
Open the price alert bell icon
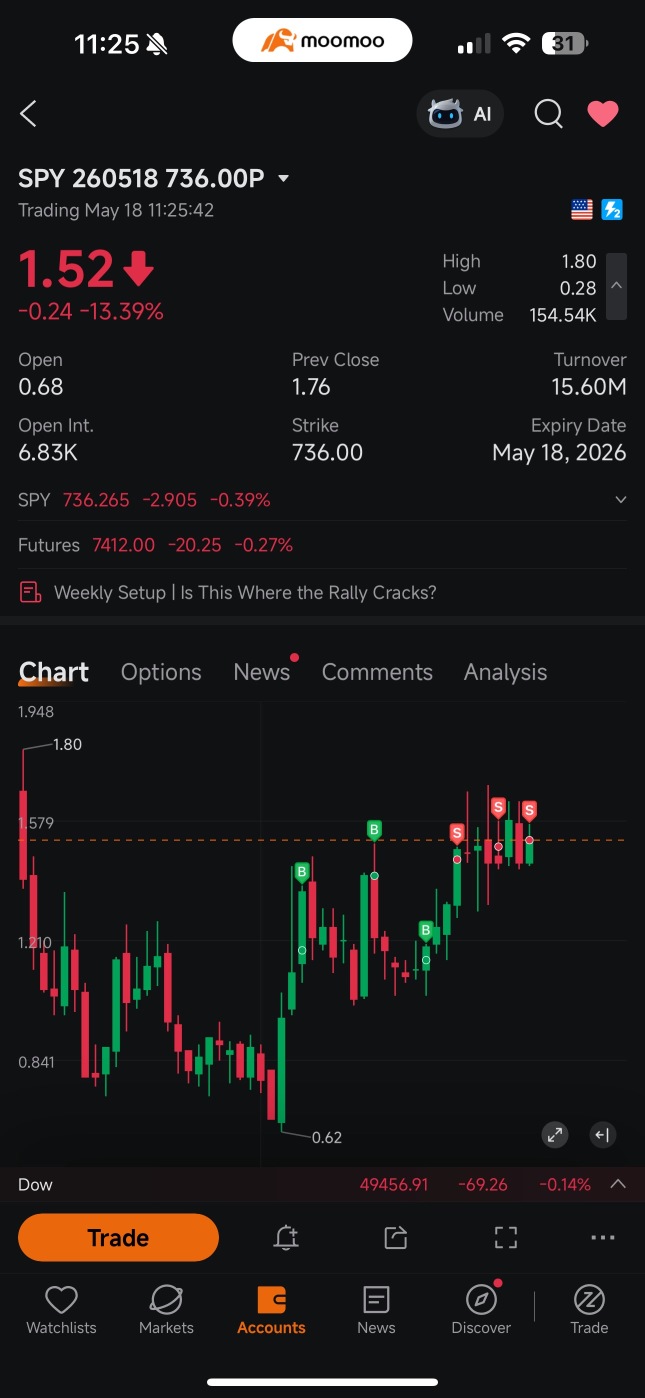click(x=286, y=1237)
